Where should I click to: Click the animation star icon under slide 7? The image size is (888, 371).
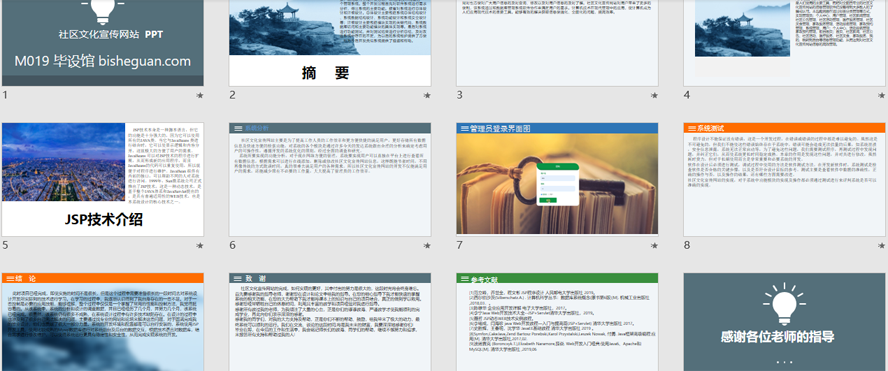click(655, 246)
